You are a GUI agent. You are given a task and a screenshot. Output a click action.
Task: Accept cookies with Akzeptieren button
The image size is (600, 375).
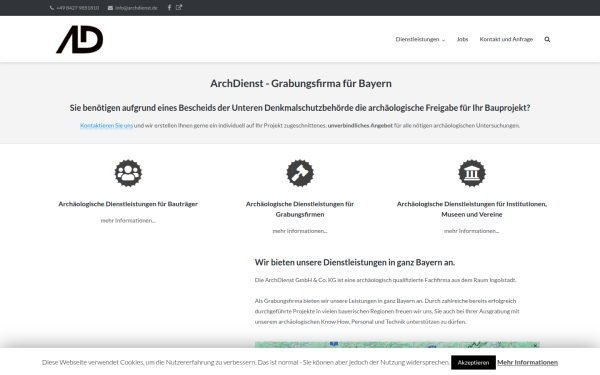[x=473, y=362]
